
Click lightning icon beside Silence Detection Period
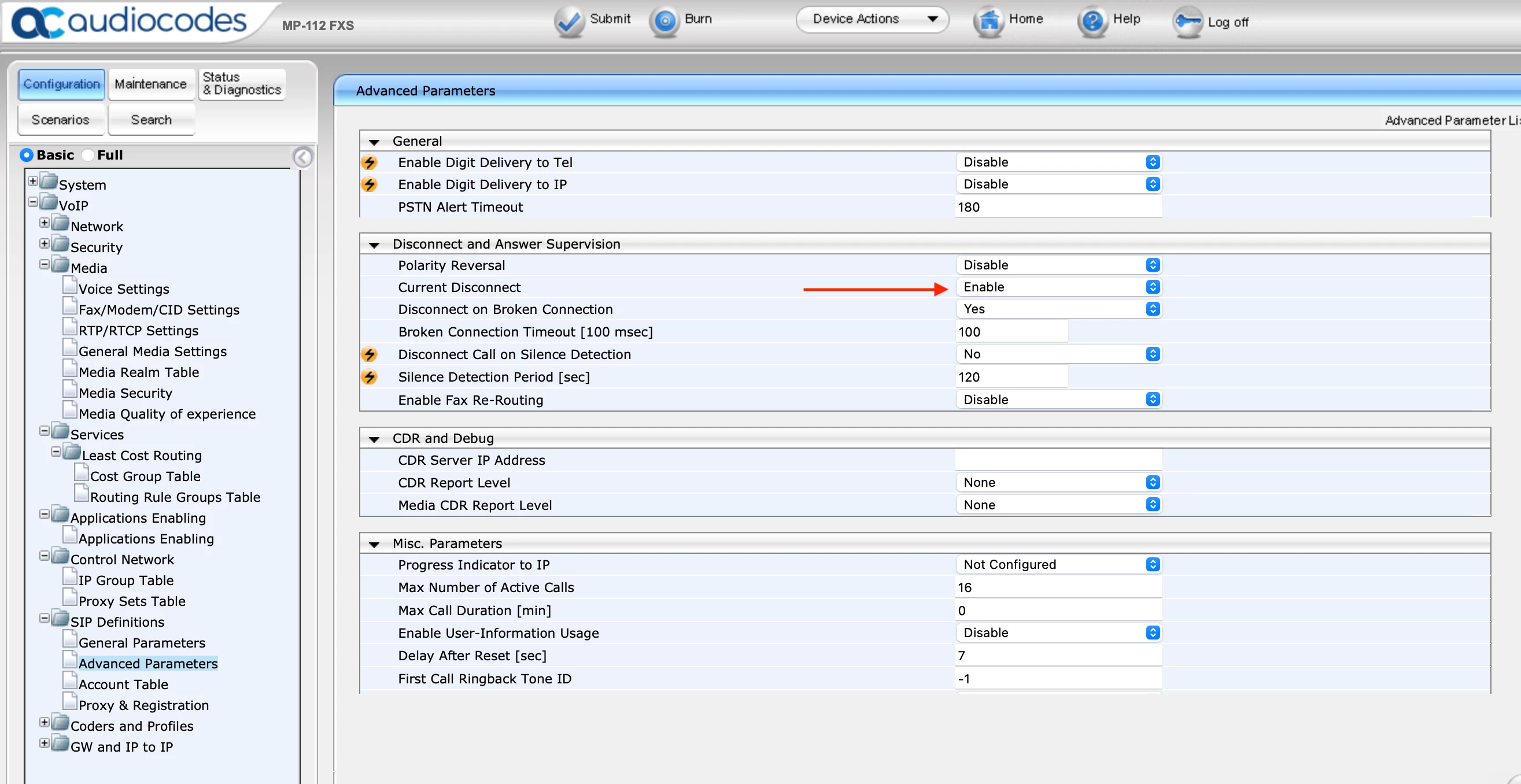pos(370,376)
